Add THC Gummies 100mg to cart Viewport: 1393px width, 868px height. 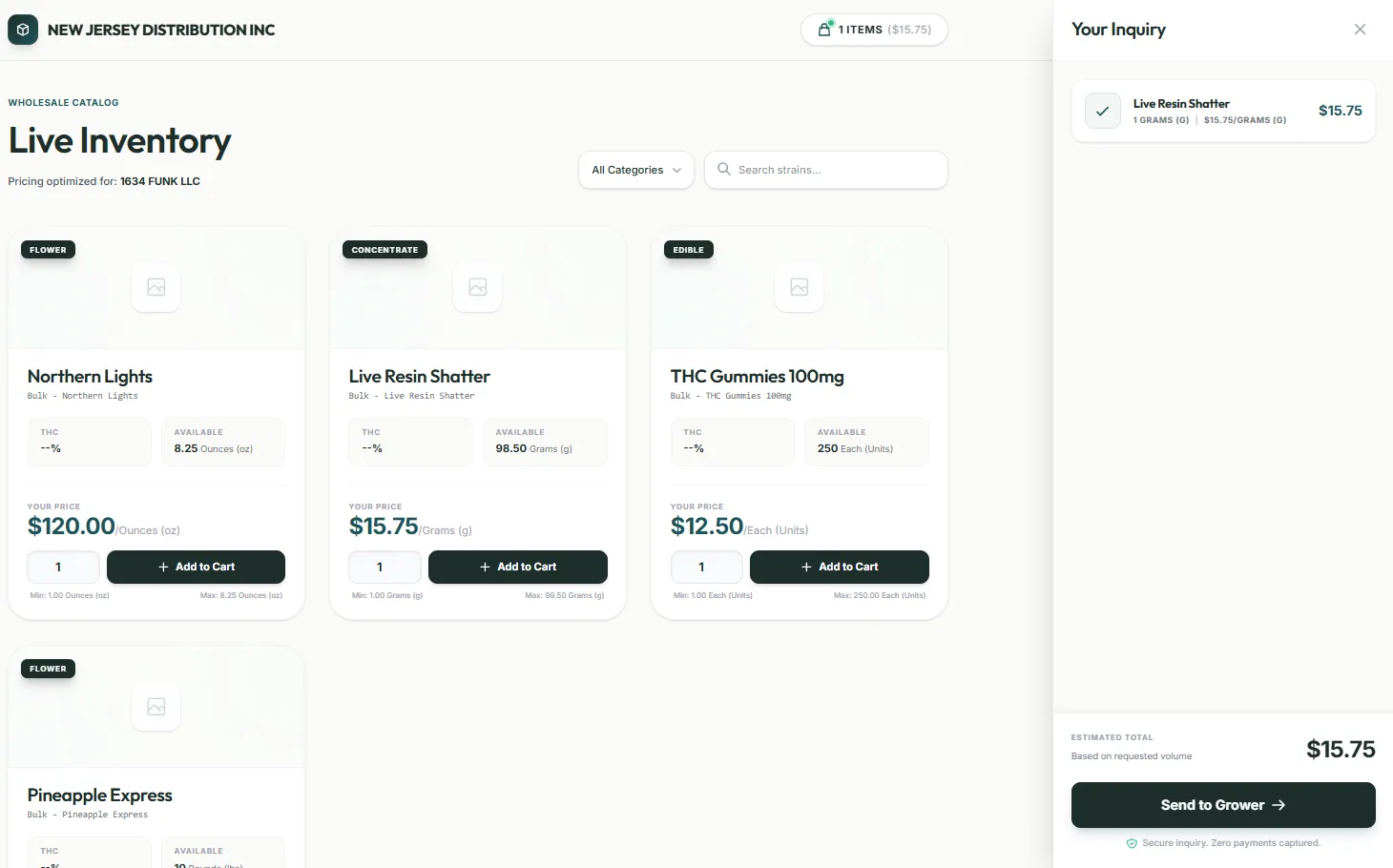click(840, 567)
